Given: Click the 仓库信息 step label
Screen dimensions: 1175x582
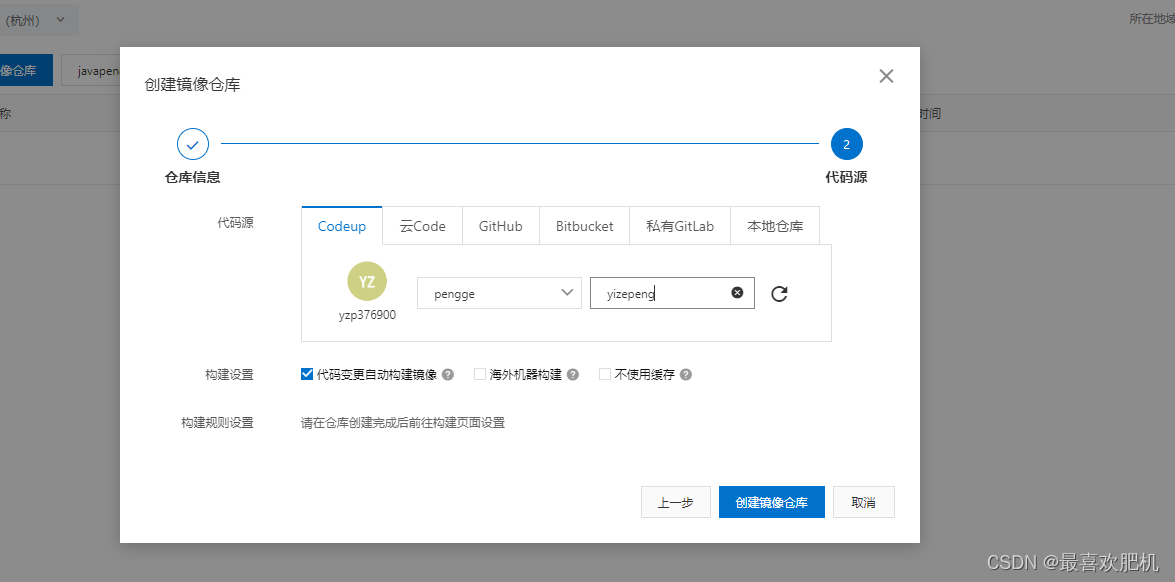Looking at the screenshot, I should coord(193,178).
